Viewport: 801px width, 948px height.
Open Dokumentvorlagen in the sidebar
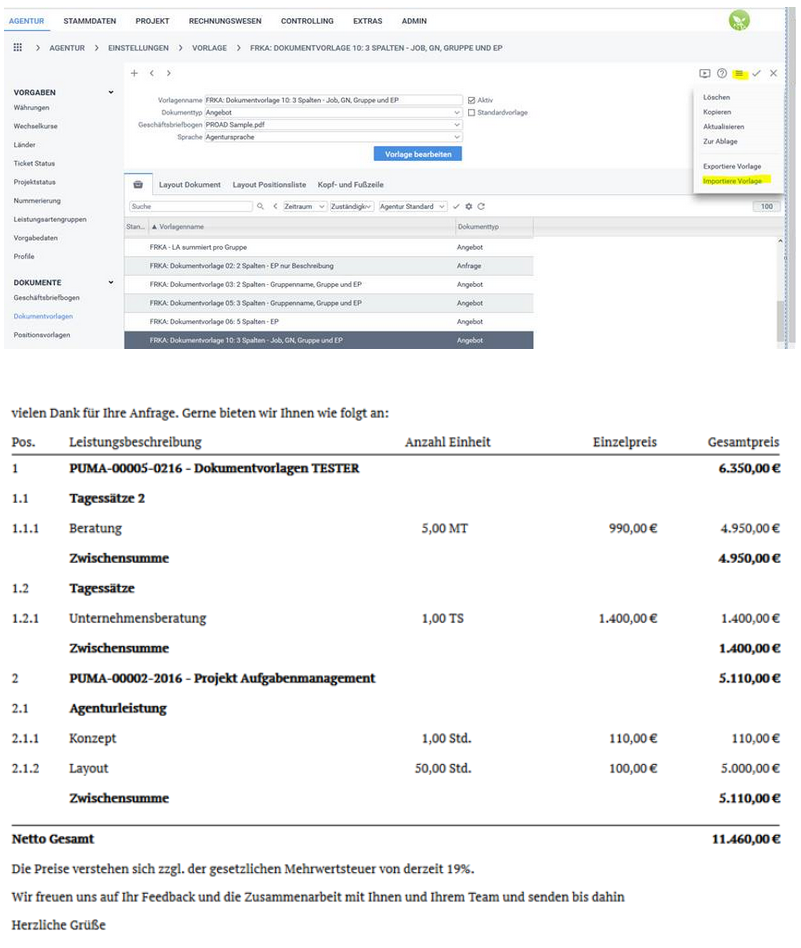click(x=43, y=316)
